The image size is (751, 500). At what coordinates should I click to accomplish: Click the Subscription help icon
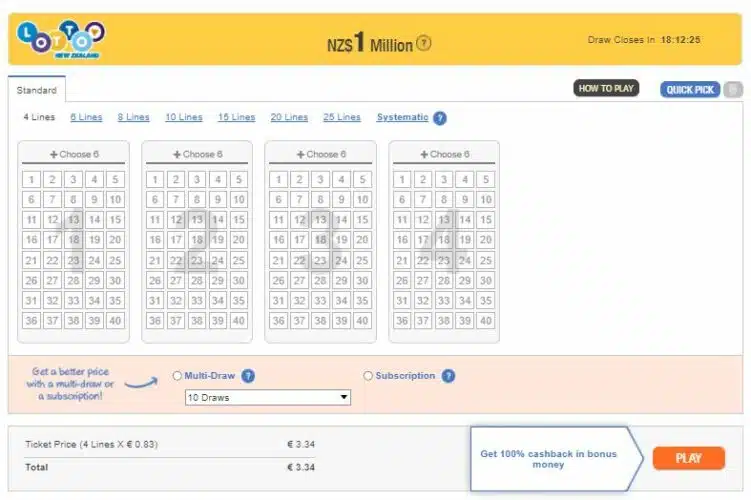click(448, 376)
